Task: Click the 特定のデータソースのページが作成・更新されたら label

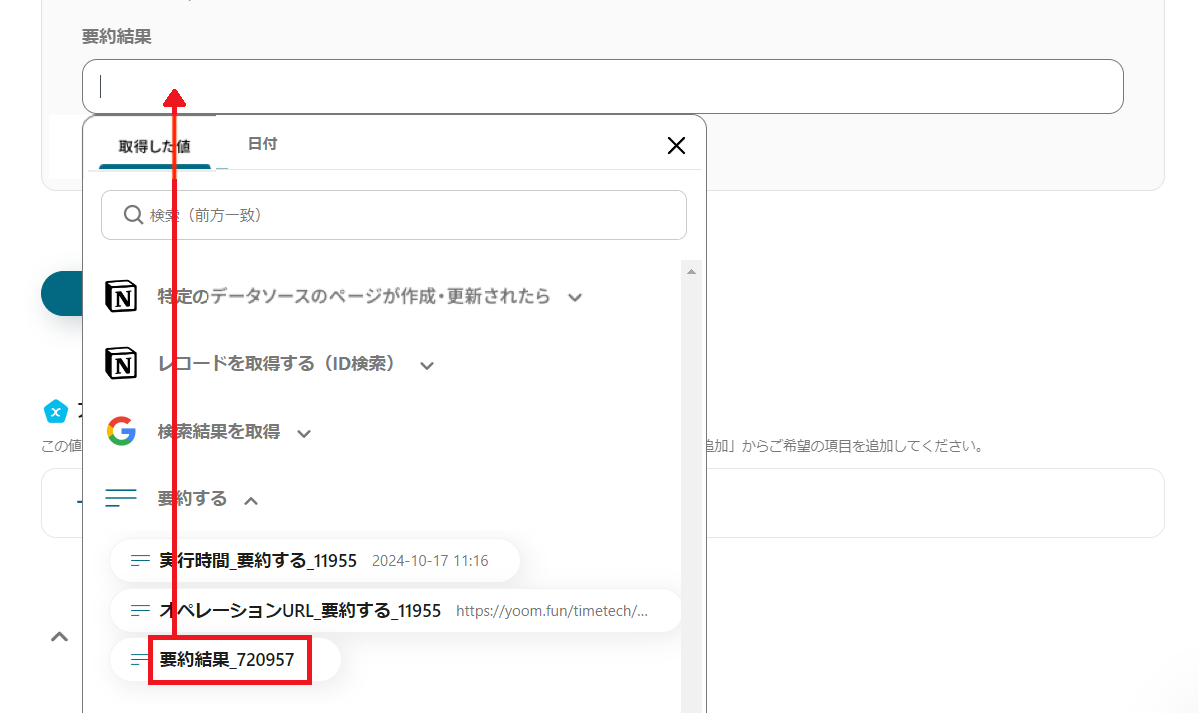Action: [354, 297]
